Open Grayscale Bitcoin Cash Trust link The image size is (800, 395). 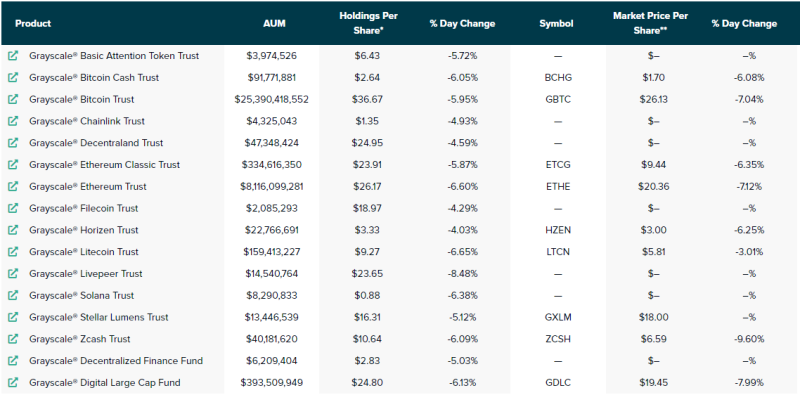tap(94, 78)
